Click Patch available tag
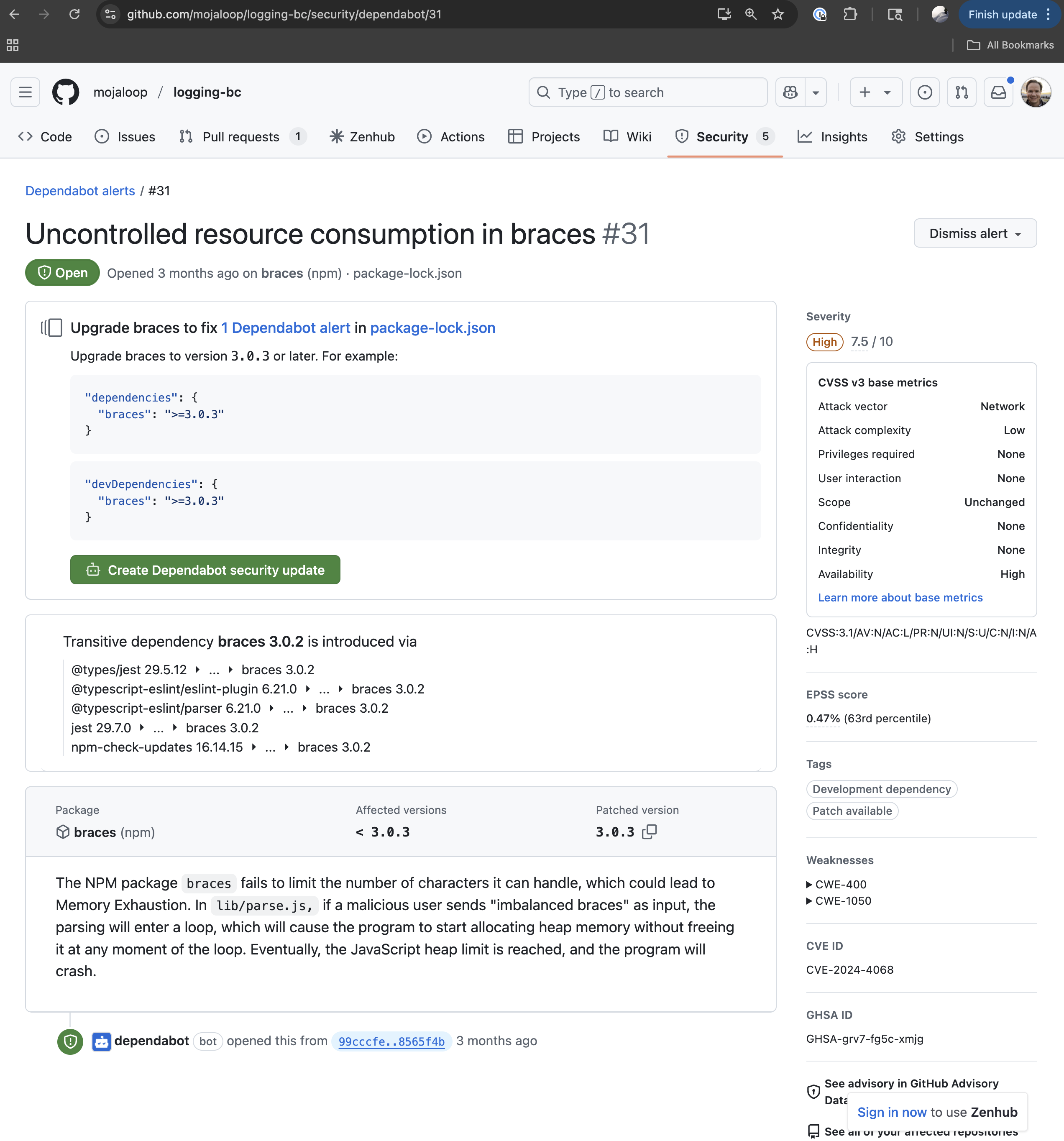Viewport: 1064px width, 1141px height. coord(852,811)
